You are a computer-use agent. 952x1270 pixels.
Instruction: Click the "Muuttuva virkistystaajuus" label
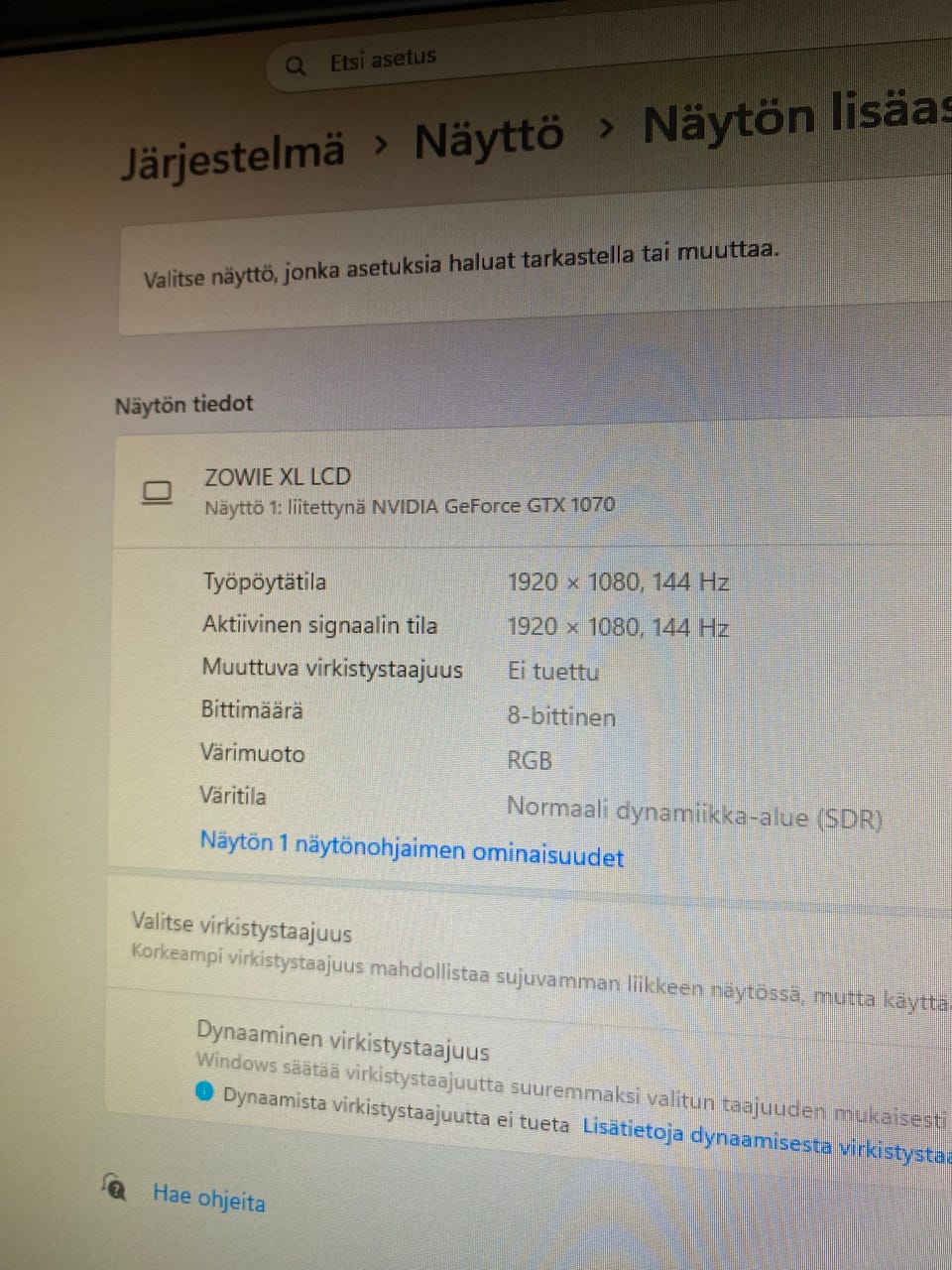pyautogui.click(x=332, y=668)
